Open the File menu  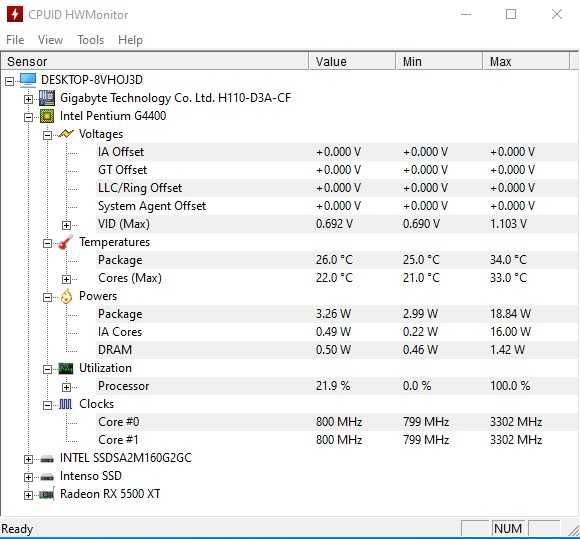tap(15, 40)
